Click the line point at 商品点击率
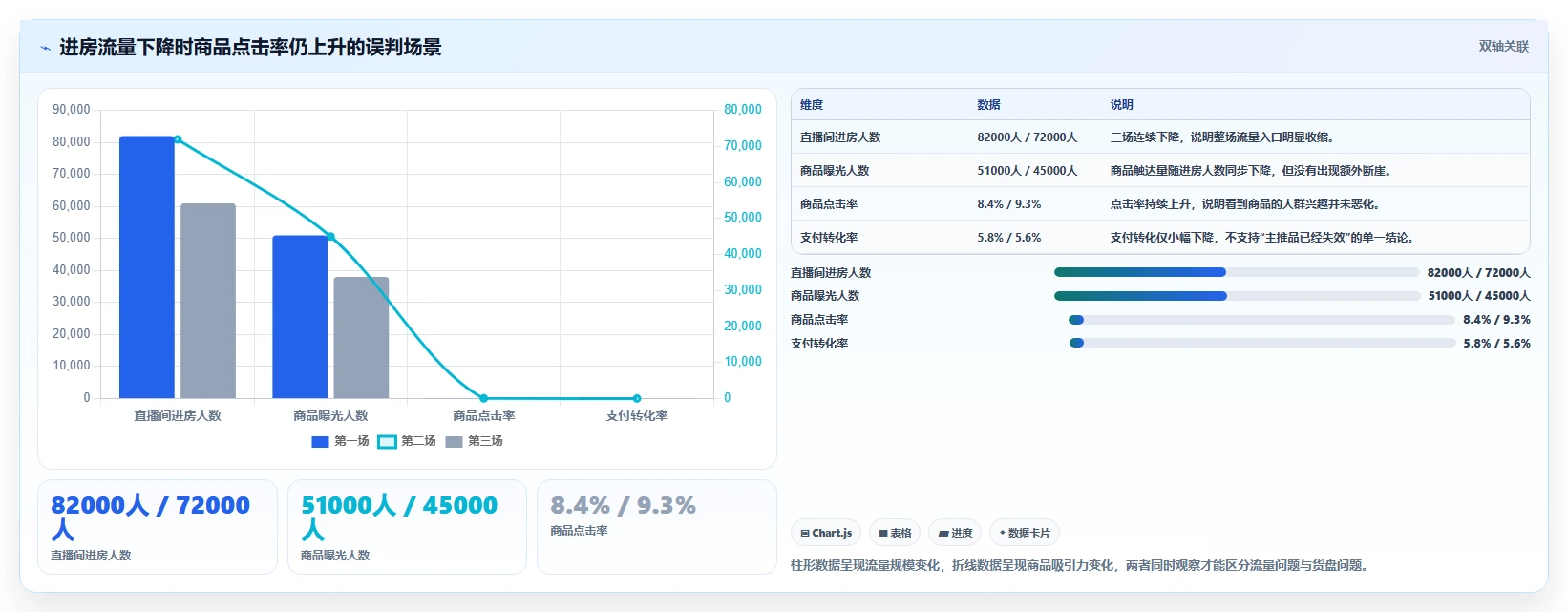The width and height of the screenshot is (1568, 612). point(484,398)
